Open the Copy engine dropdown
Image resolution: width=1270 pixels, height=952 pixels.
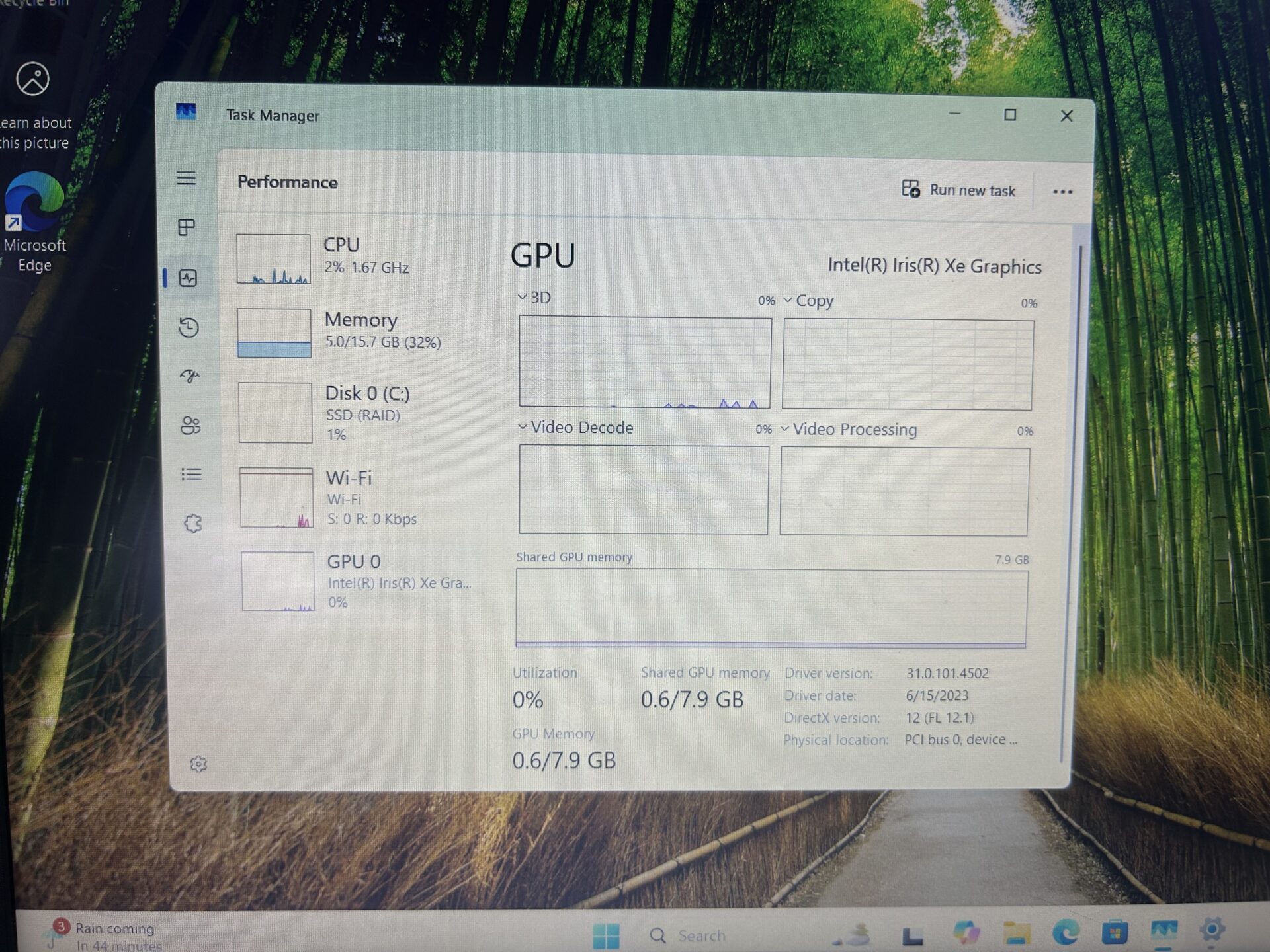808,301
